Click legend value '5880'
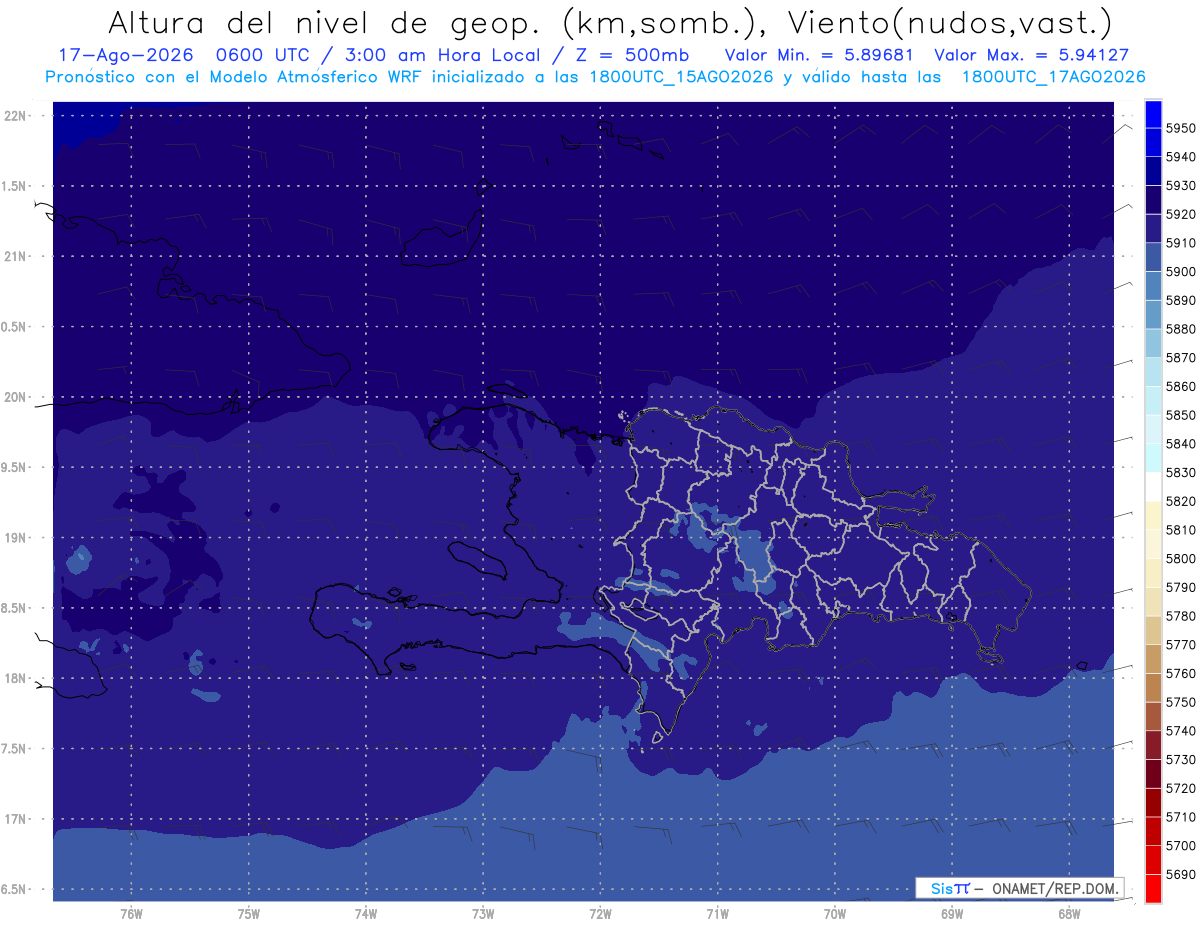Viewport: 1200px width, 927px height. [1180, 329]
